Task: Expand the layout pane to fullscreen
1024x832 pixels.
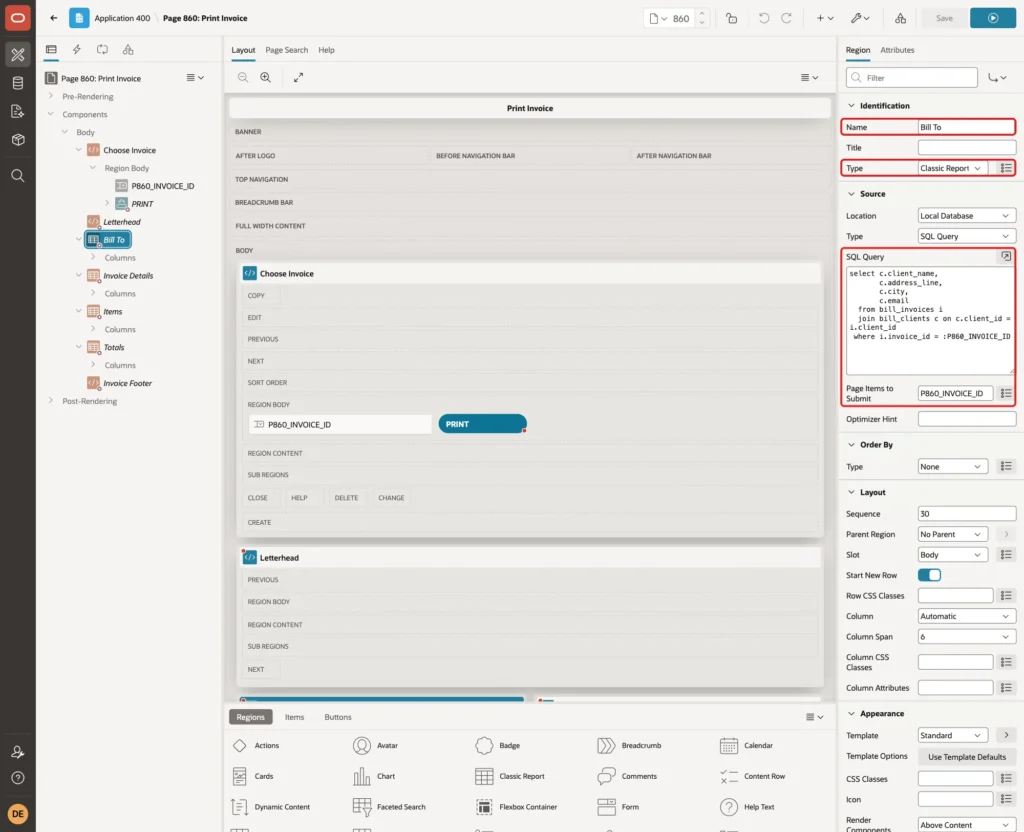Action: click(x=298, y=77)
